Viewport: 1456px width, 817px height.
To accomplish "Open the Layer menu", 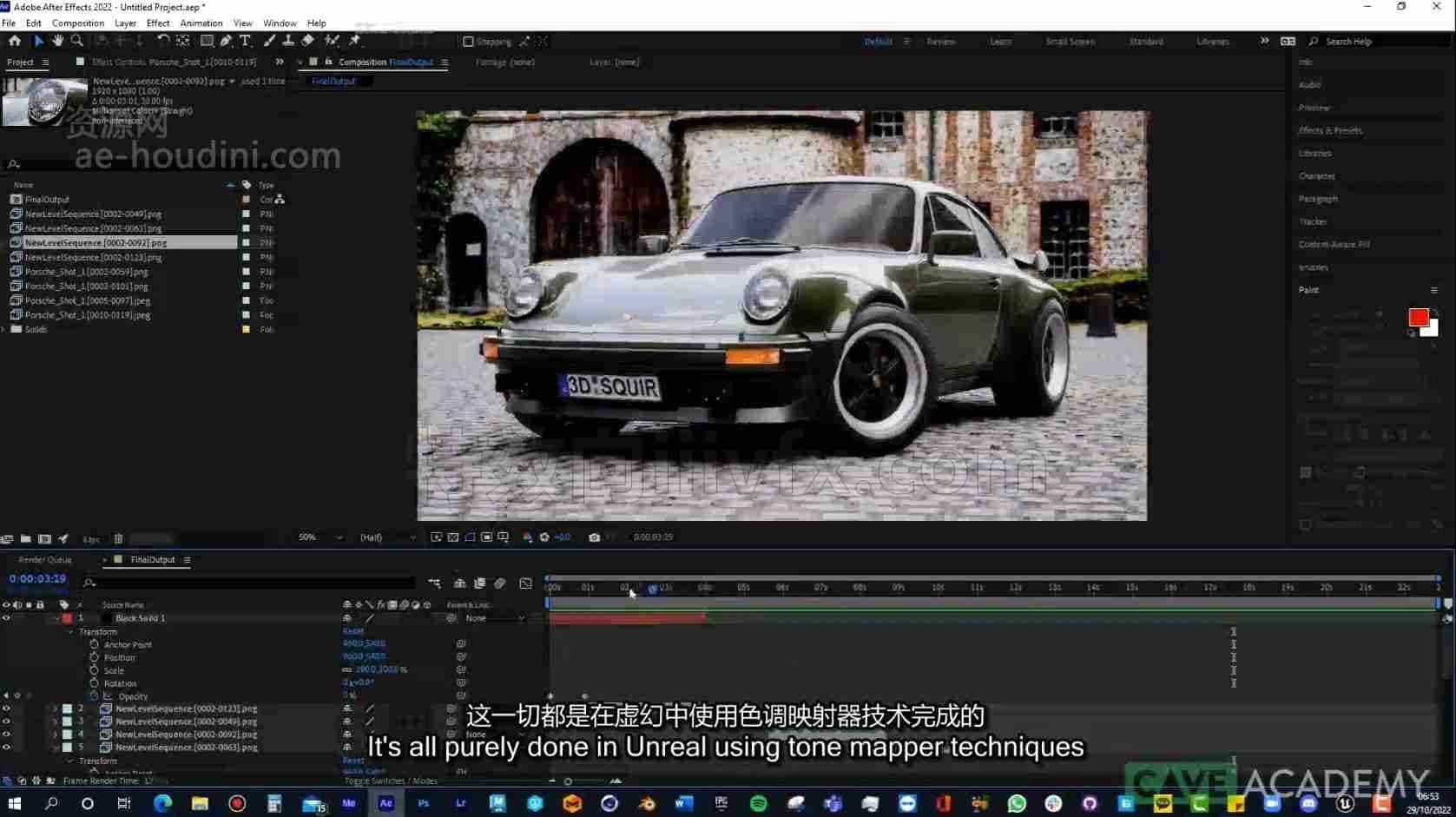I will point(125,23).
